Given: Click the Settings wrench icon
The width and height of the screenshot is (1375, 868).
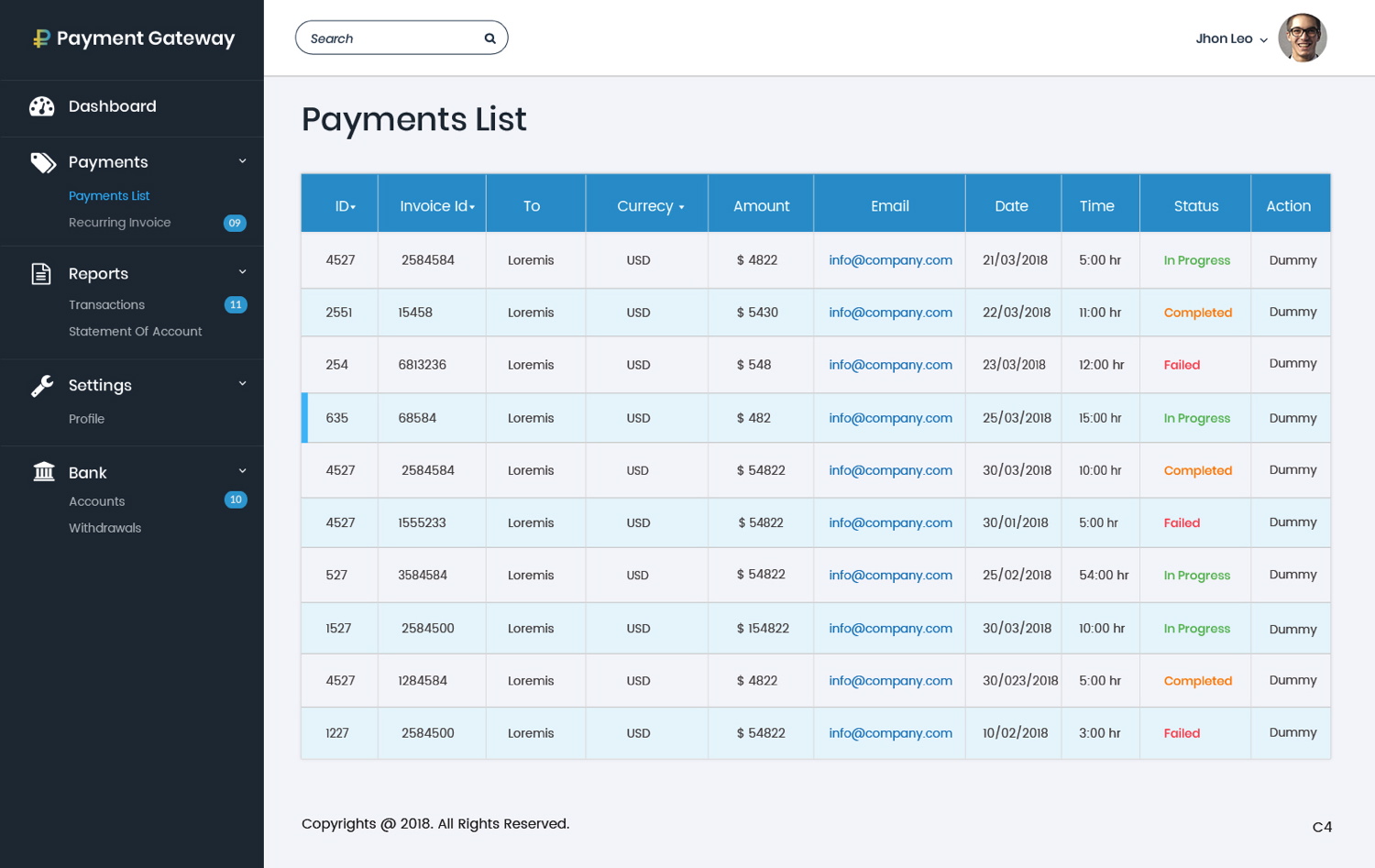Looking at the screenshot, I should pyautogui.click(x=42, y=386).
